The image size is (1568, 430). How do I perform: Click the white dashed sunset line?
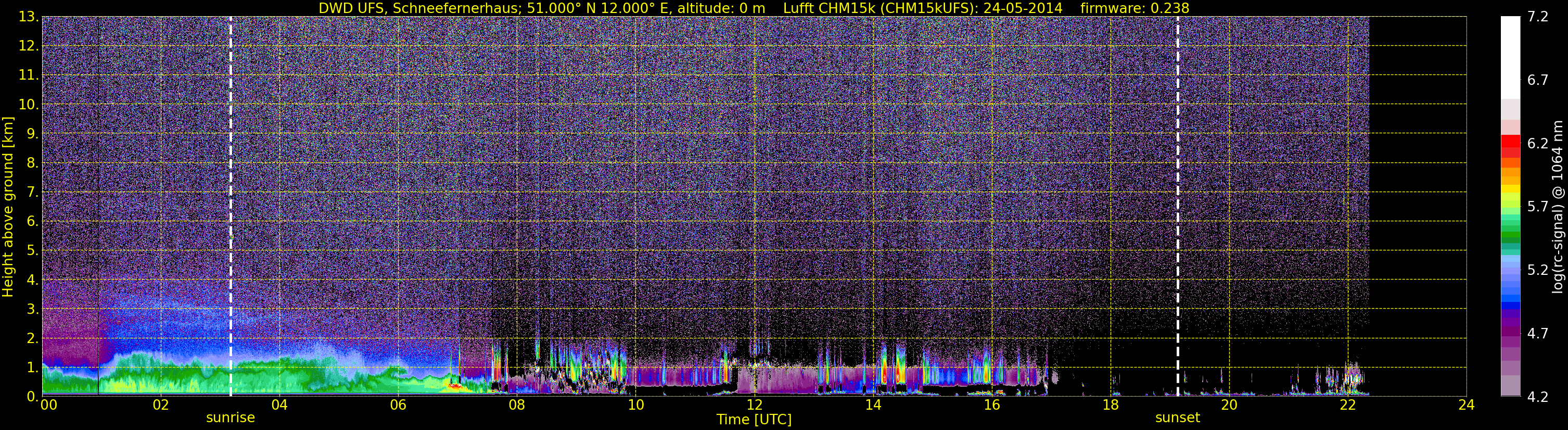[1178, 207]
